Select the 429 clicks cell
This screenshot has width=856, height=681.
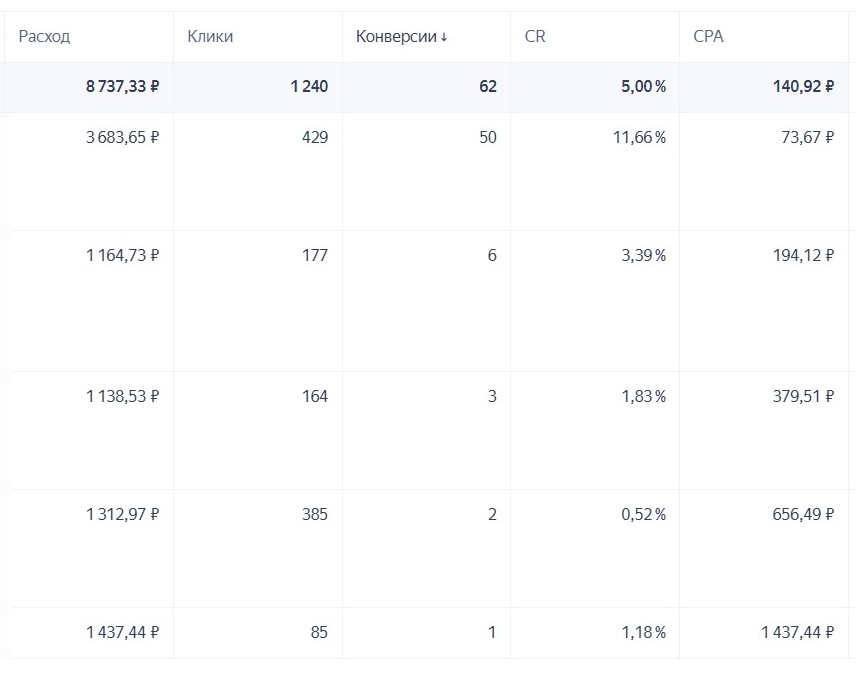[315, 137]
